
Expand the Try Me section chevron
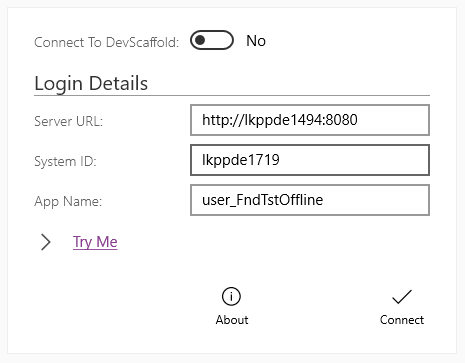46,242
